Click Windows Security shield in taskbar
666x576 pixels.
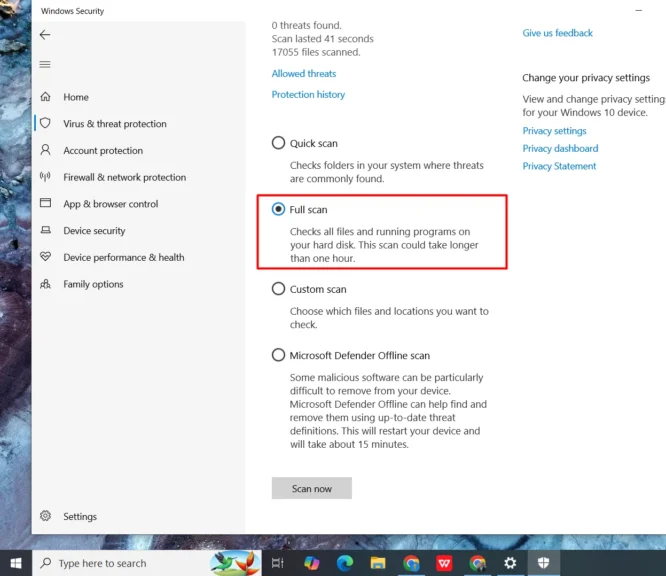tap(543, 563)
